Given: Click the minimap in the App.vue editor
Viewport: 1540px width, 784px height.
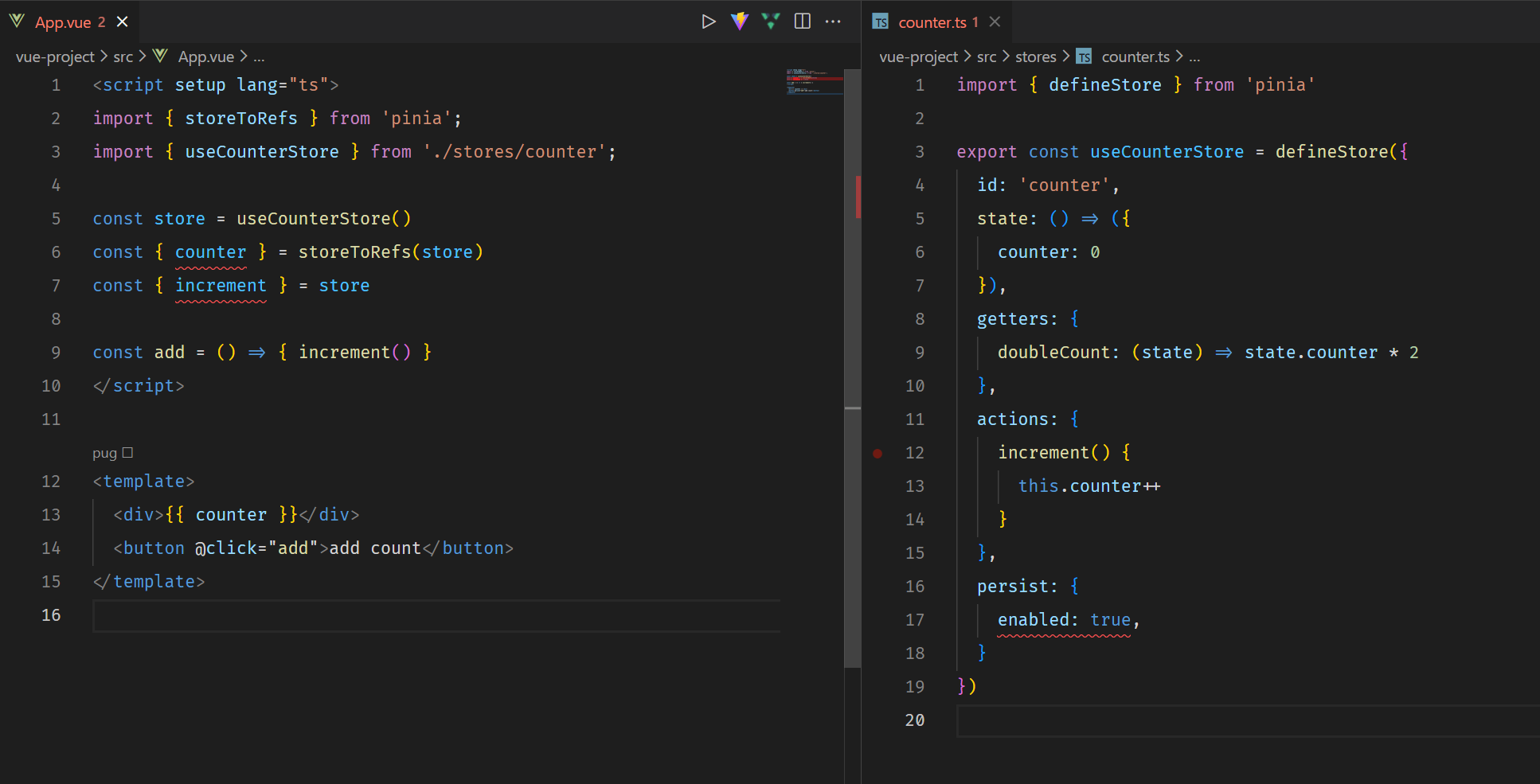Looking at the screenshot, I should tap(812, 84).
